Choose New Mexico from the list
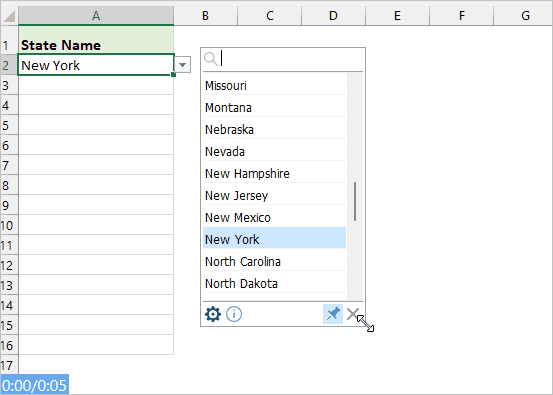Viewport: 553px width, 395px height. (x=274, y=218)
